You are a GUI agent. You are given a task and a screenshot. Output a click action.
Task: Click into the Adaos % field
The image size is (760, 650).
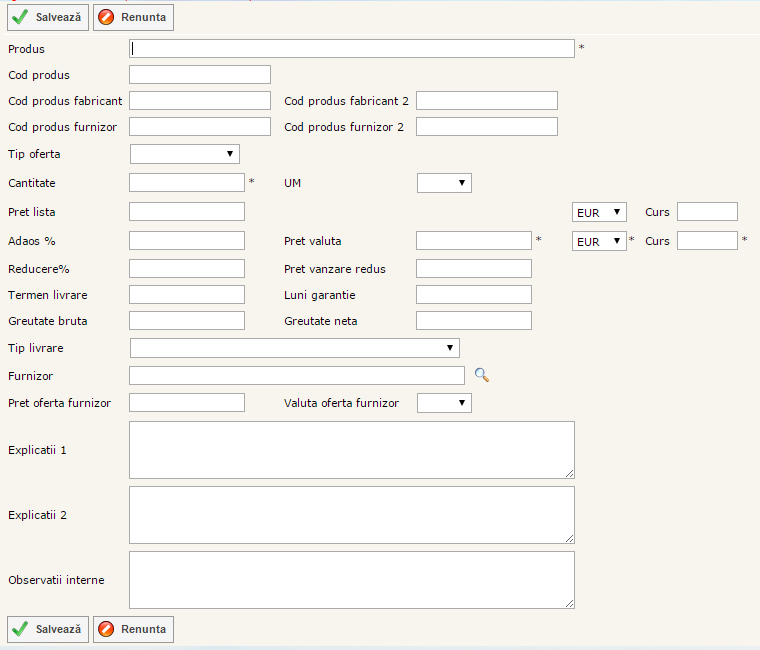coord(187,240)
